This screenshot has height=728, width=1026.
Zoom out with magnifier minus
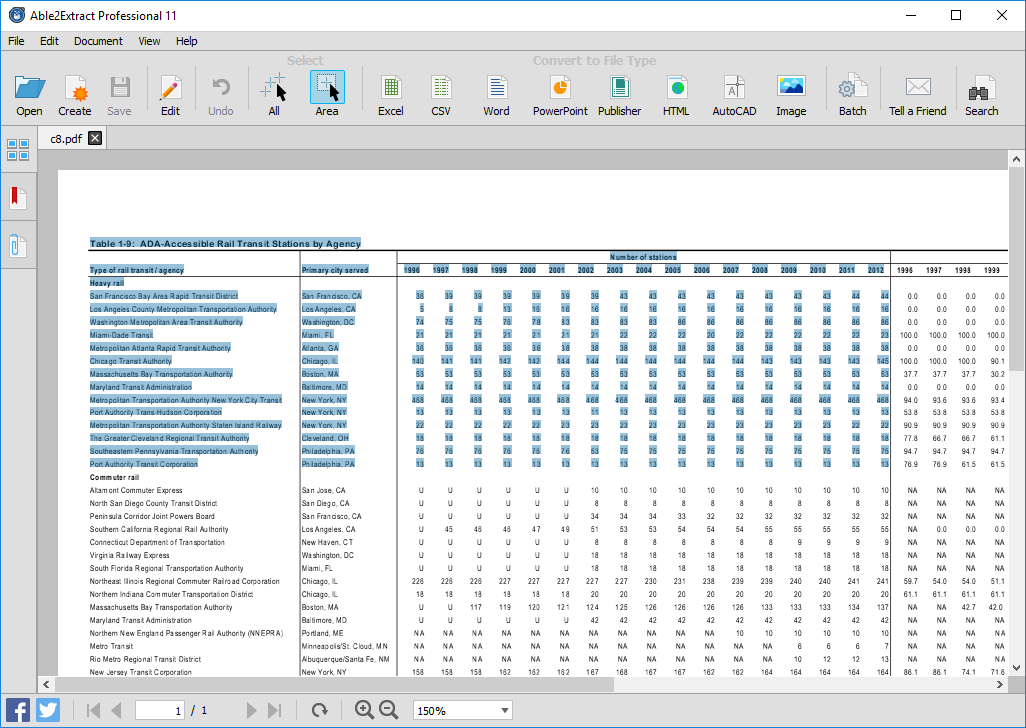click(x=389, y=710)
